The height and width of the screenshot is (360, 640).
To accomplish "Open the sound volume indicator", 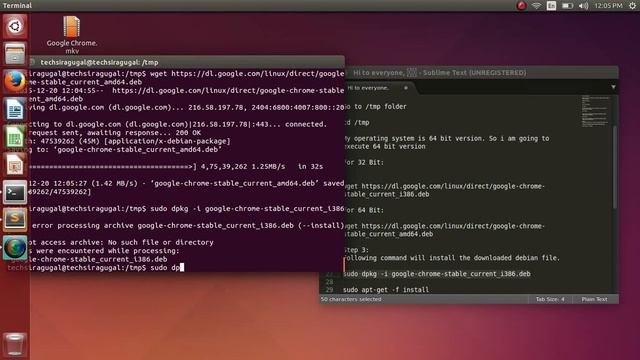I will point(584,6).
